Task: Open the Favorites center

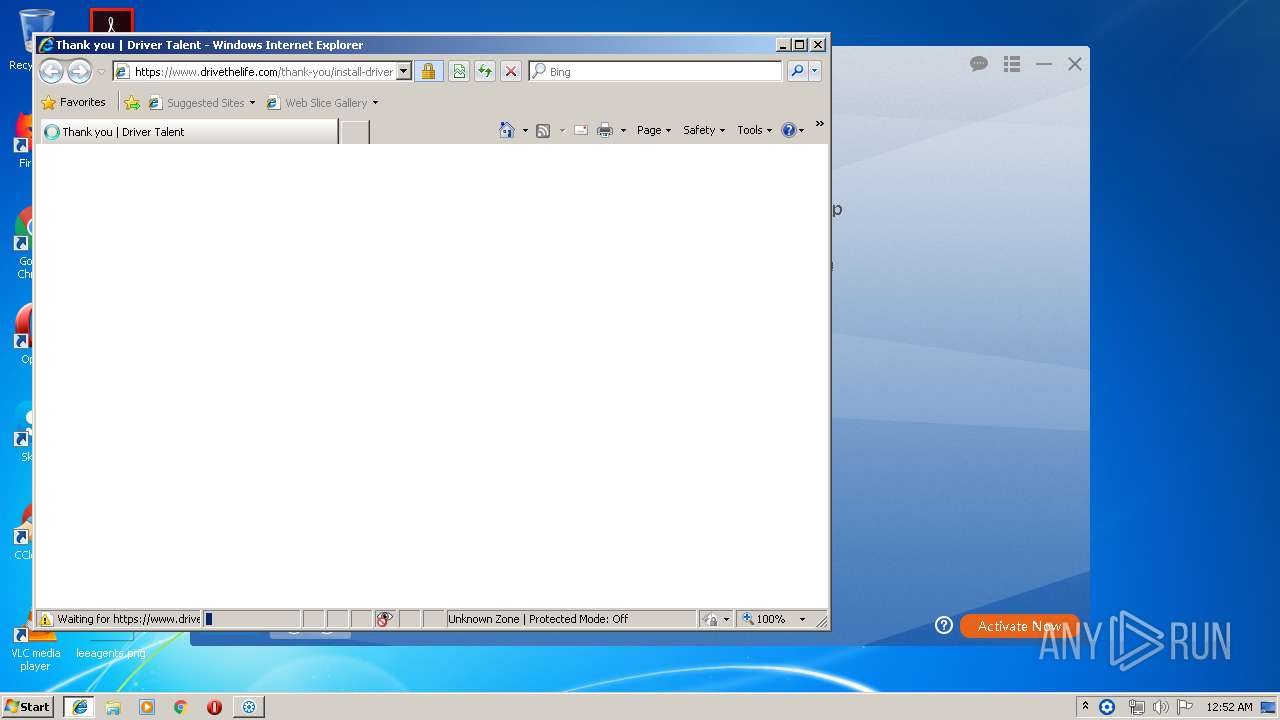Action: [73, 102]
